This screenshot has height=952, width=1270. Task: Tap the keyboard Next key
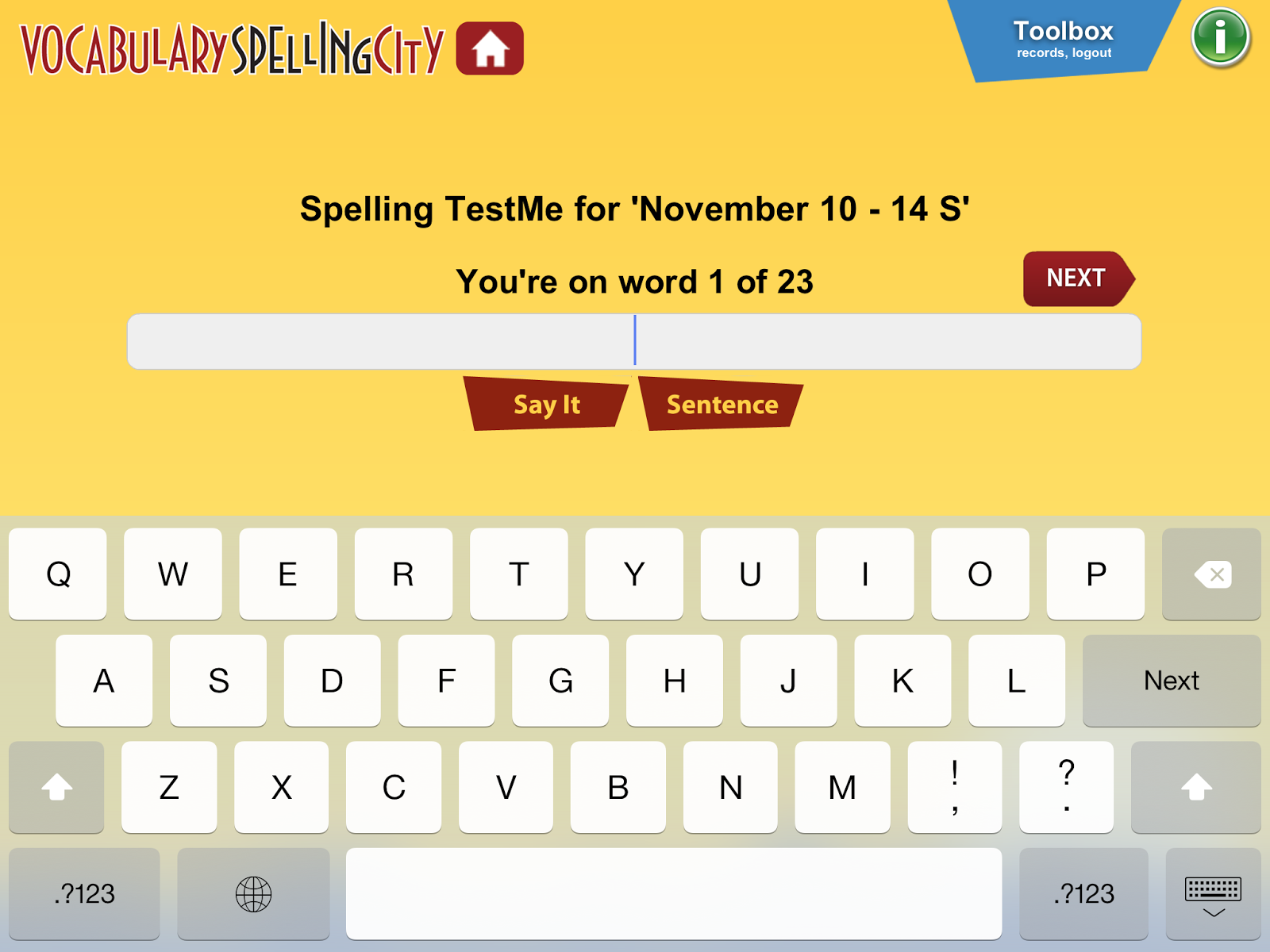1171,681
